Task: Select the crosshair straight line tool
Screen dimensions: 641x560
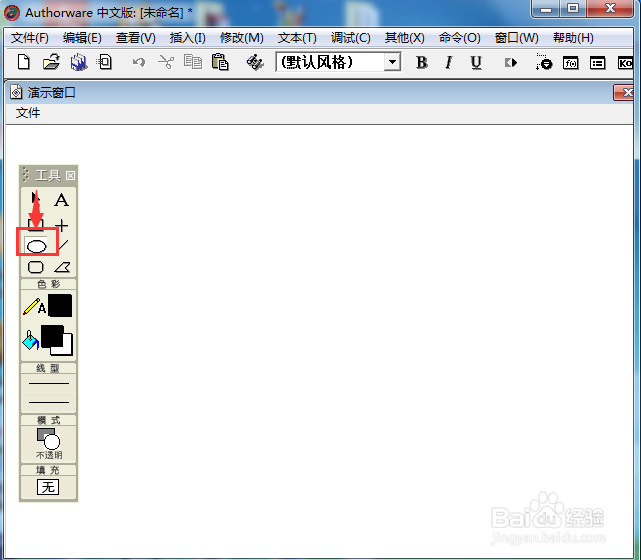Action: pos(62,225)
